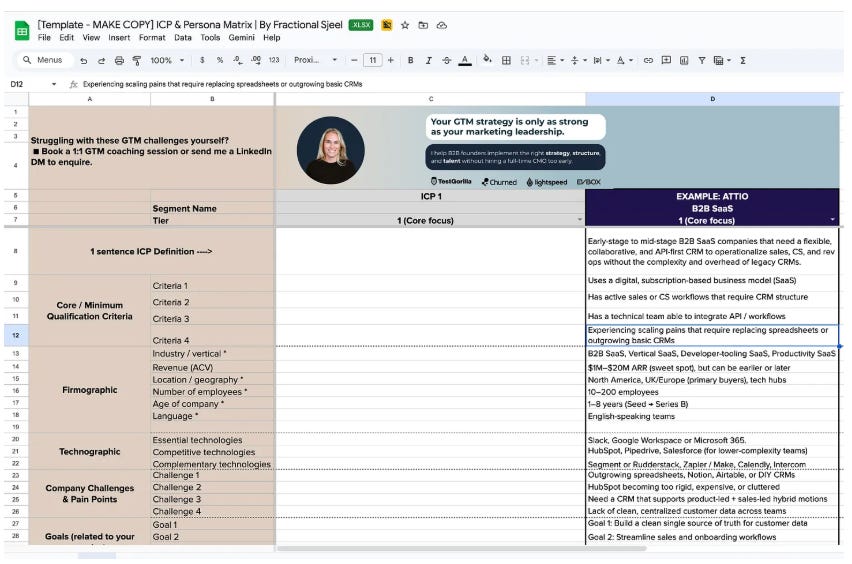The width and height of the screenshot is (852, 564).
Task: Open the Gemini menu
Action: [241, 37]
